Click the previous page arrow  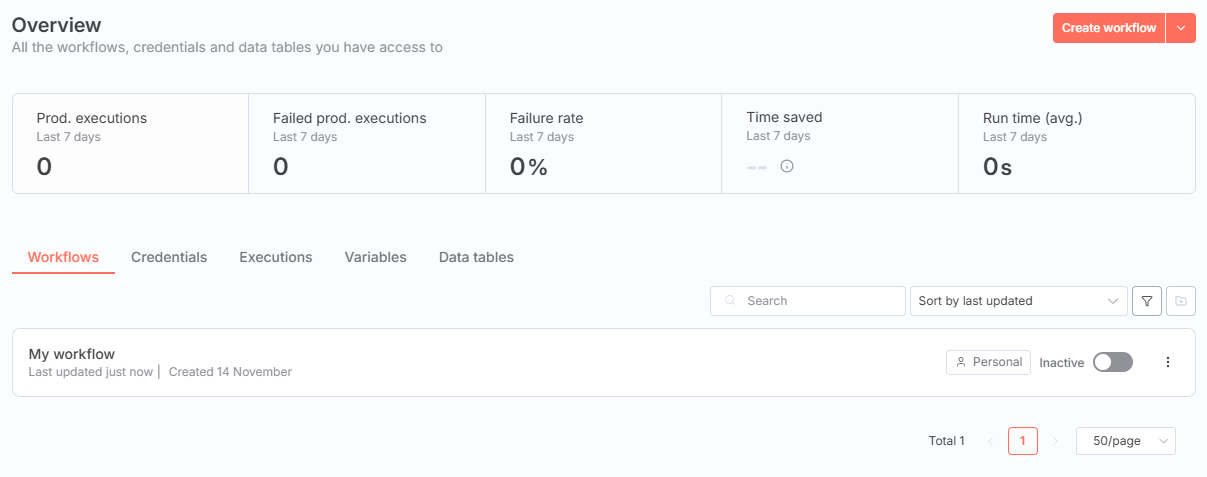point(990,441)
